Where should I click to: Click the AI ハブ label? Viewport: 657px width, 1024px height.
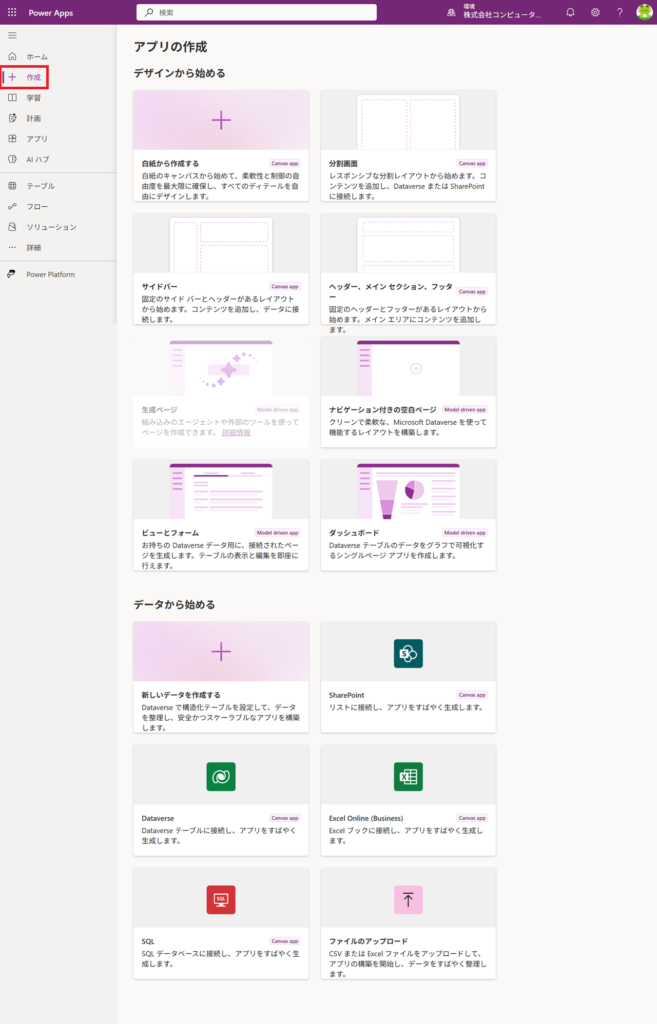coord(37,159)
